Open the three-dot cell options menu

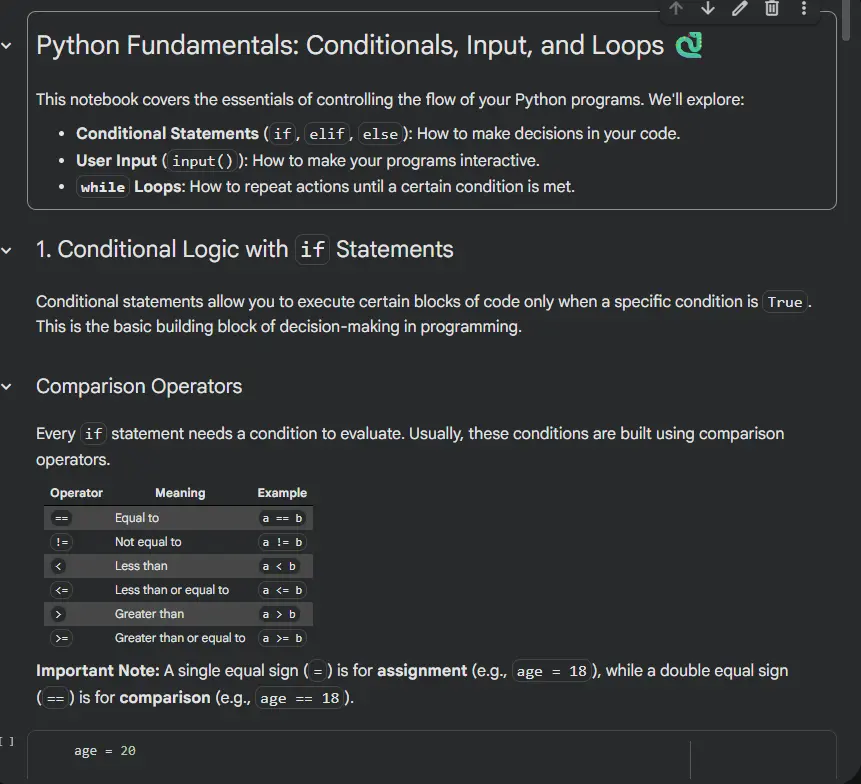(x=804, y=9)
